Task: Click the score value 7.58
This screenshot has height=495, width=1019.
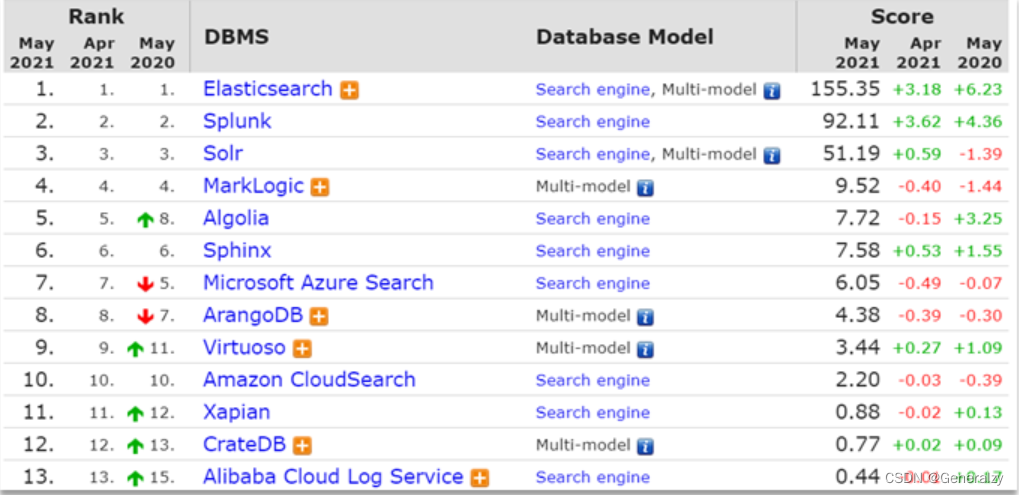Action: (x=858, y=251)
